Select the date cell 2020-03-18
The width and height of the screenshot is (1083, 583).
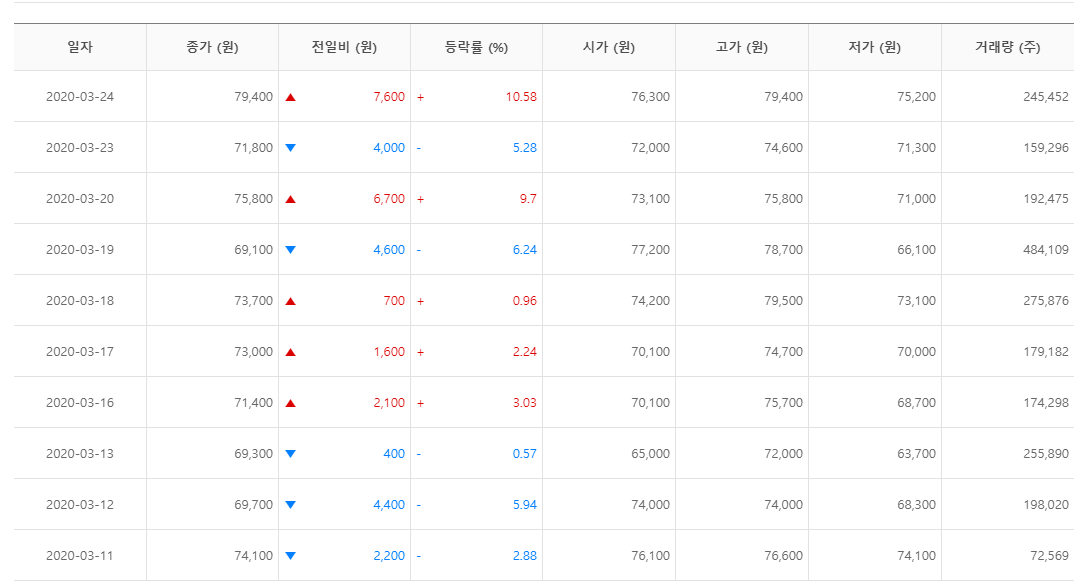pos(80,301)
